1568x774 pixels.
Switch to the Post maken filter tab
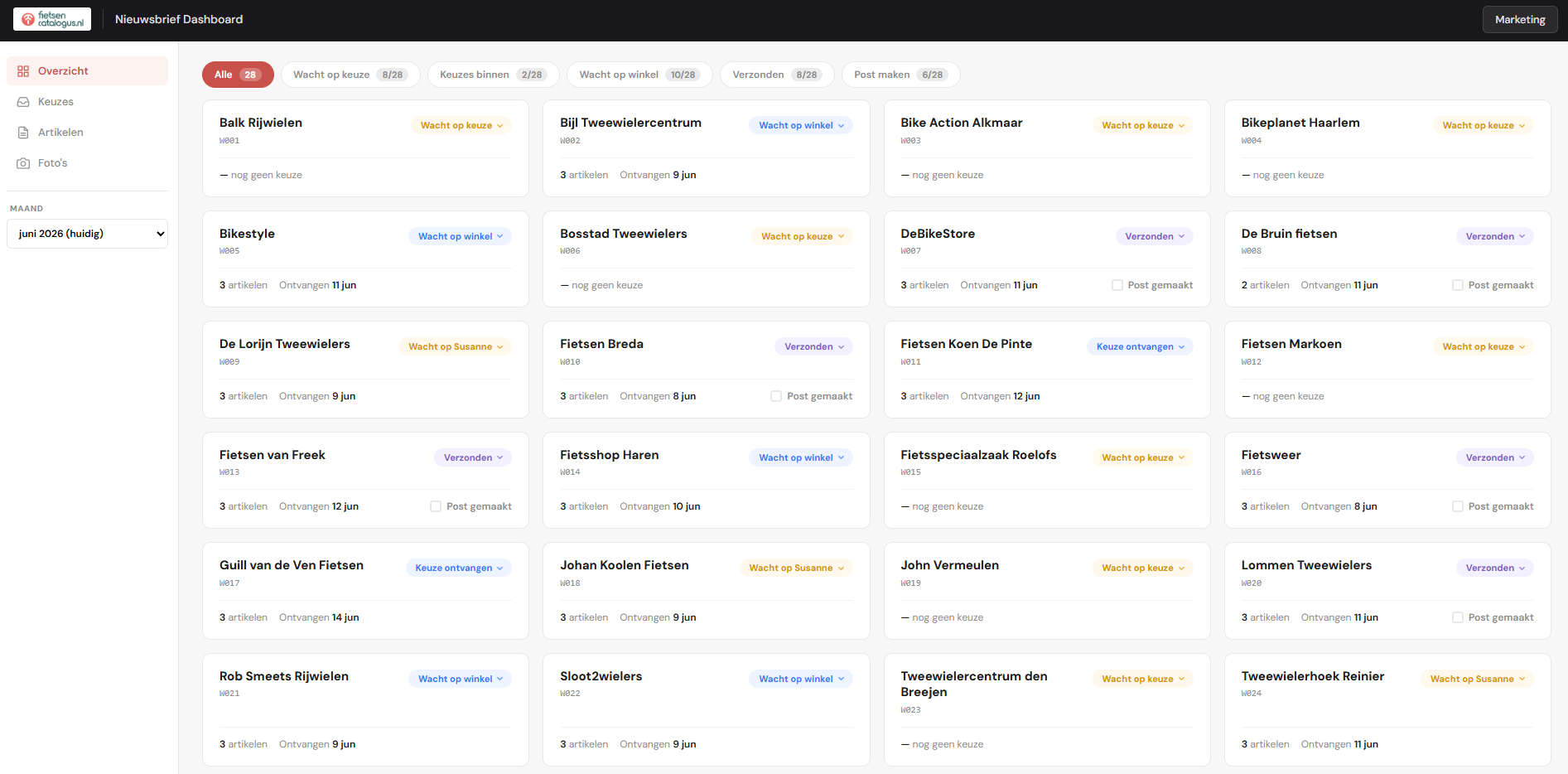coord(900,75)
